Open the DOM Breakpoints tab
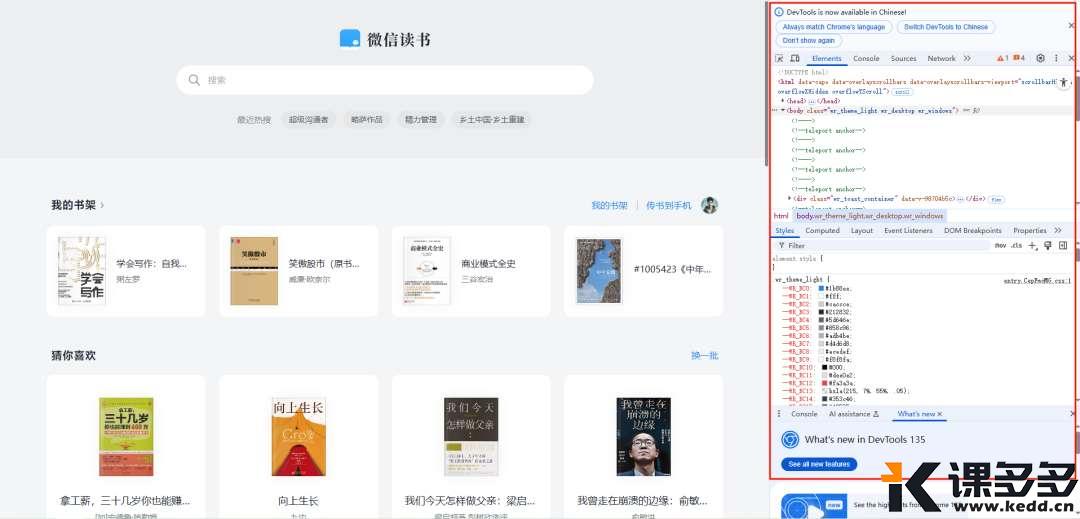The width and height of the screenshot is (1080, 519). click(x=973, y=231)
